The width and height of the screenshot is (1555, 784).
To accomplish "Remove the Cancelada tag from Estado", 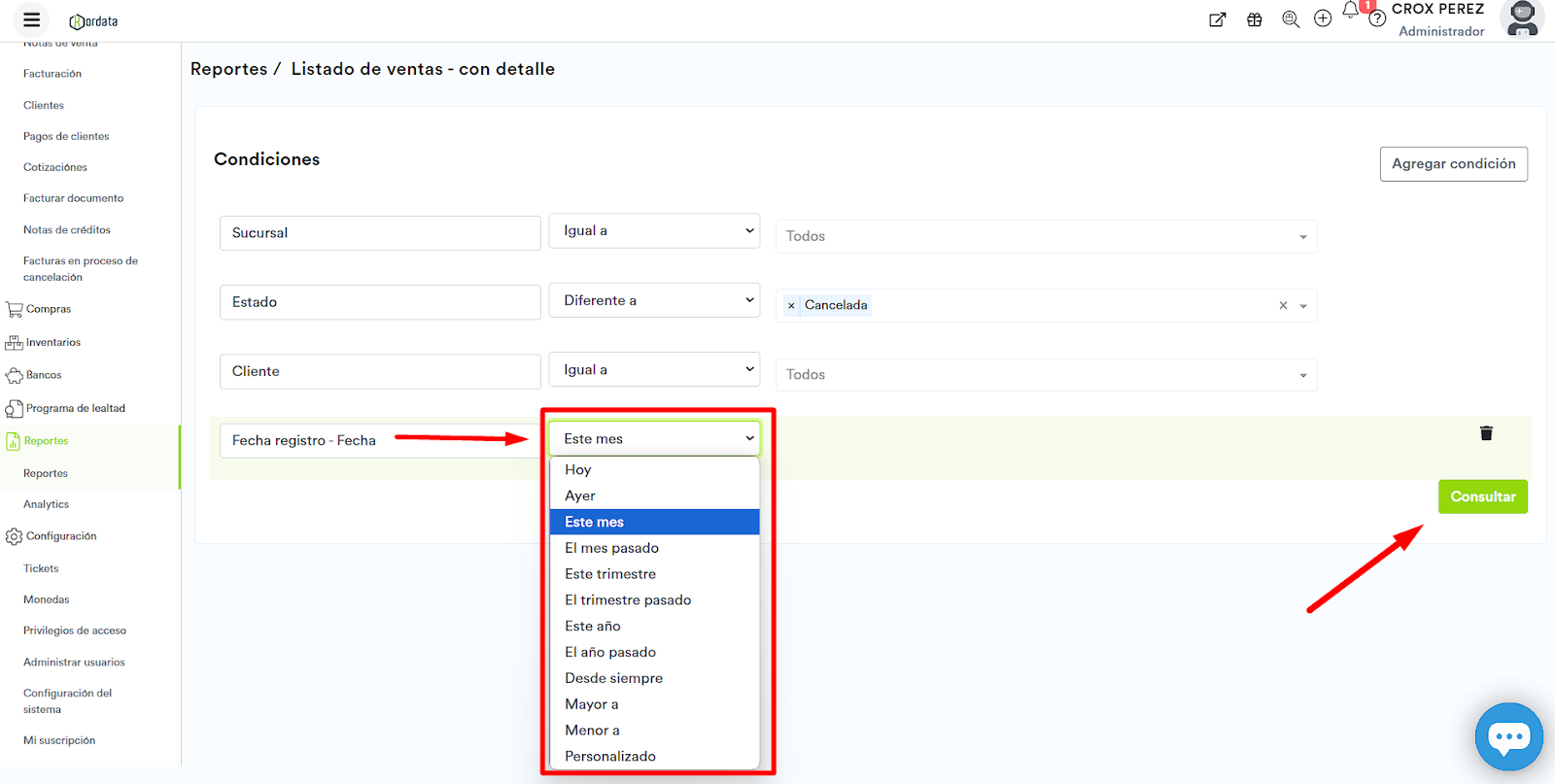I will tap(791, 306).
